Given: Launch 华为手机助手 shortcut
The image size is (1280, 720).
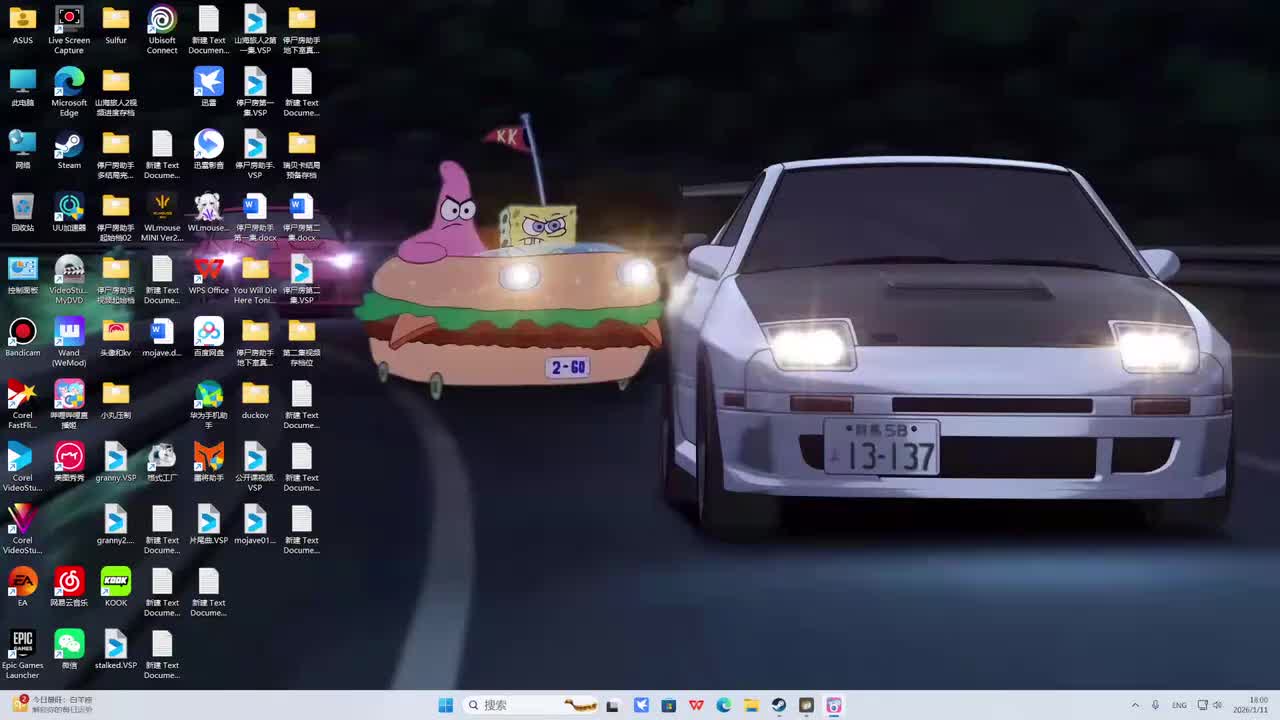Looking at the screenshot, I should pos(209,405).
